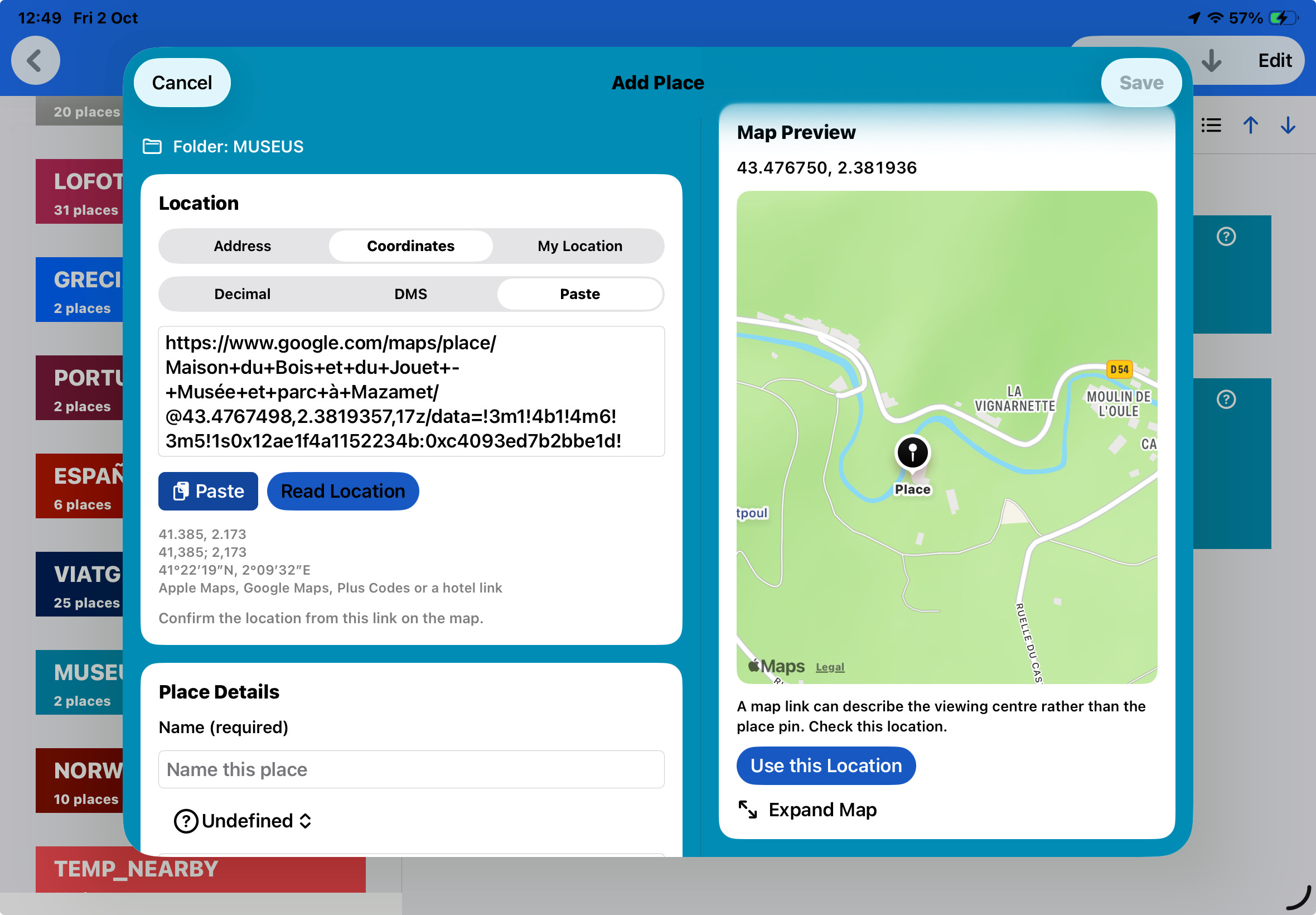Tap the blue sort-up arrow icon
The width and height of the screenshot is (1316, 915).
(x=1251, y=125)
